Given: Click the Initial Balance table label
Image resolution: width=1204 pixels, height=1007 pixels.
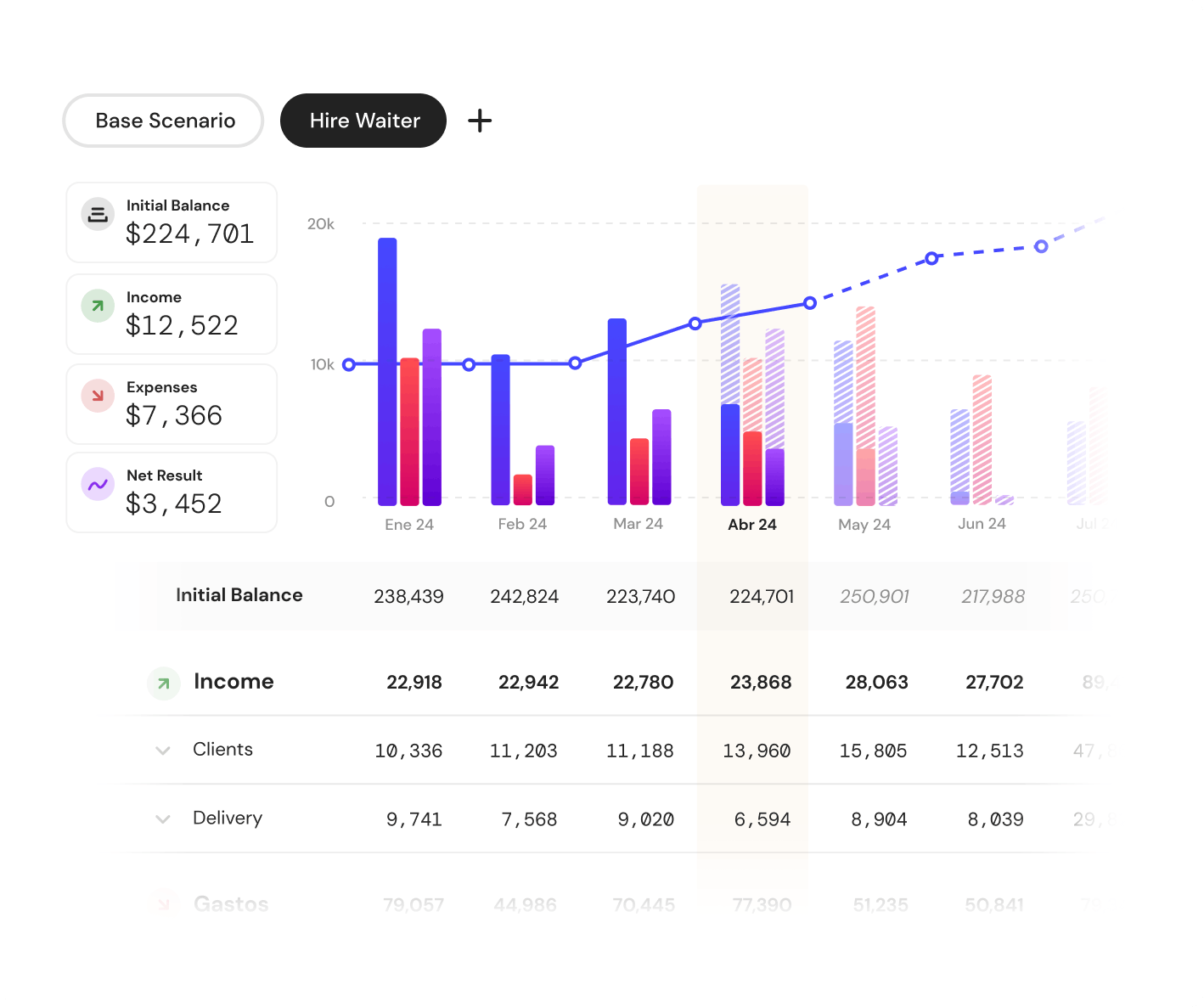Looking at the screenshot, I should (239, 595).
